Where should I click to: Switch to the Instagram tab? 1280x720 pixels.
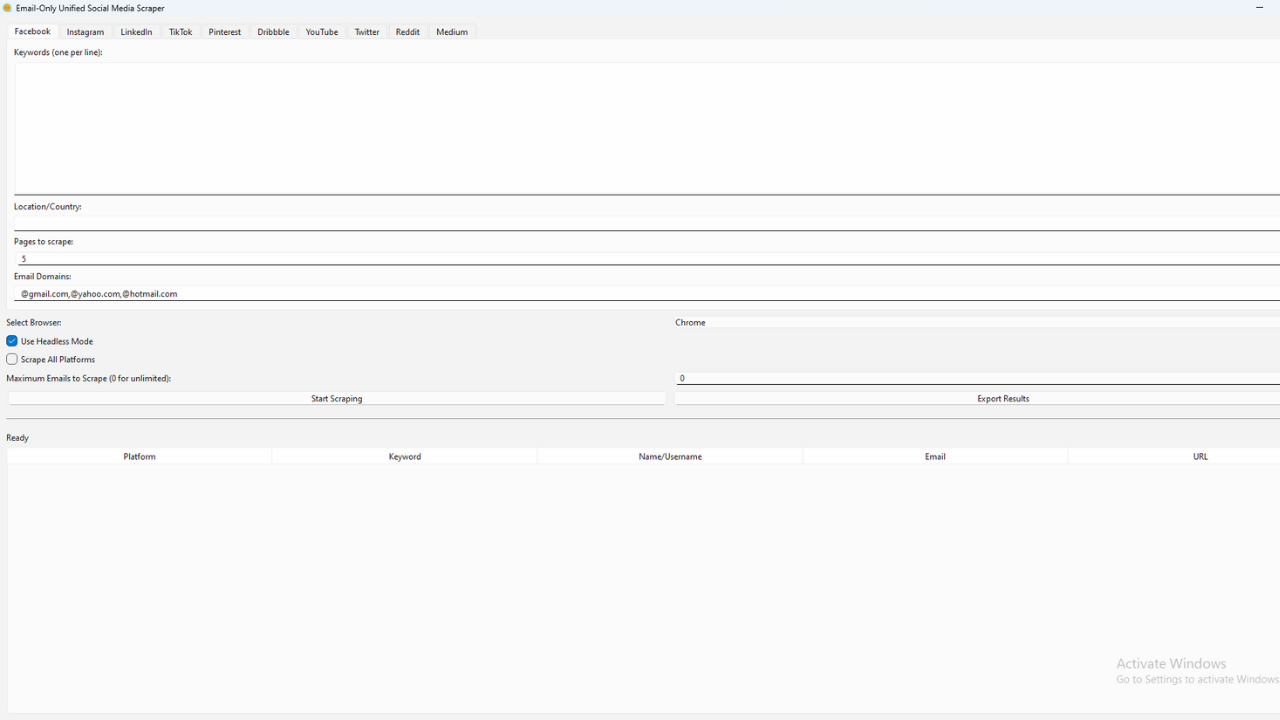click(x=85, y=31)
